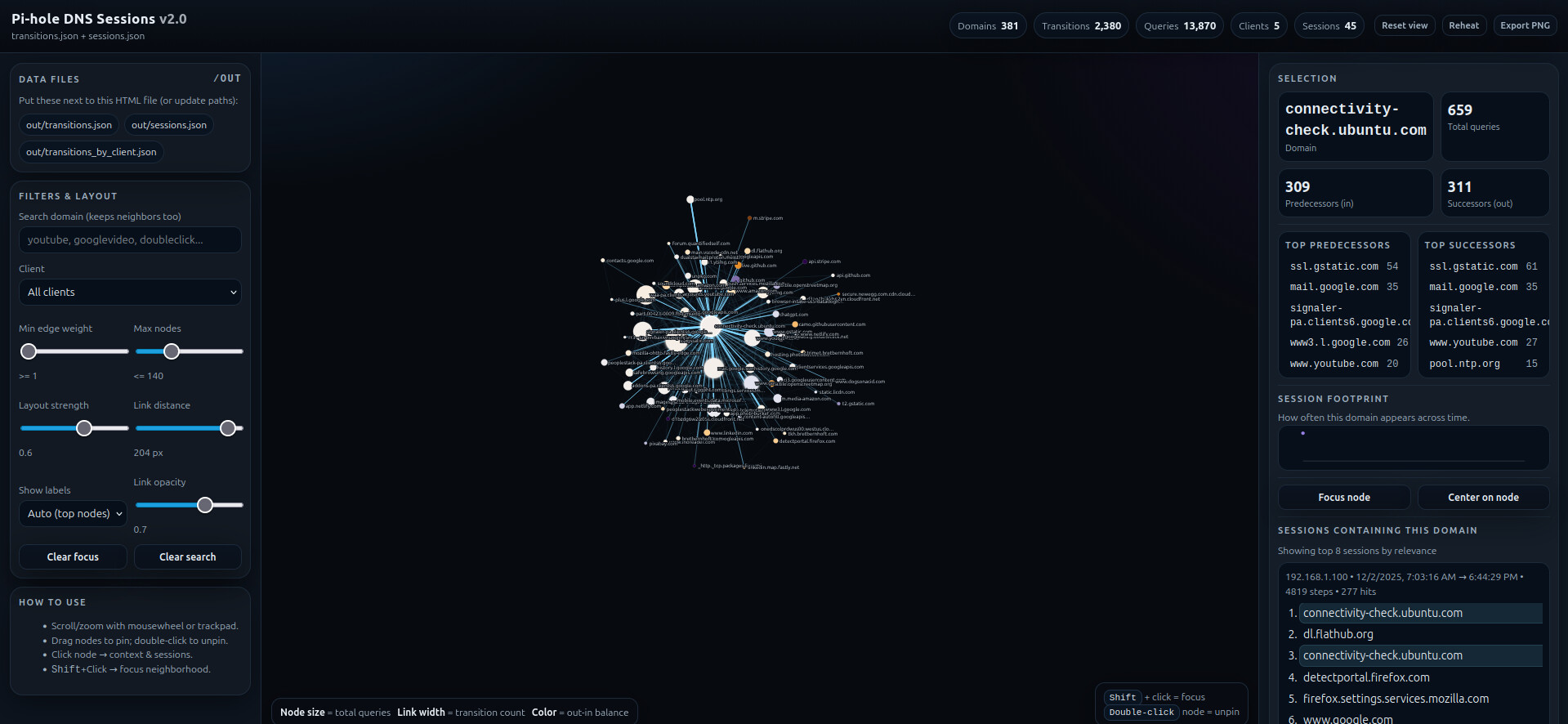The image size is (1568, 724).
Task: Click the Link distance slider handle
Action: coord(228,428)
